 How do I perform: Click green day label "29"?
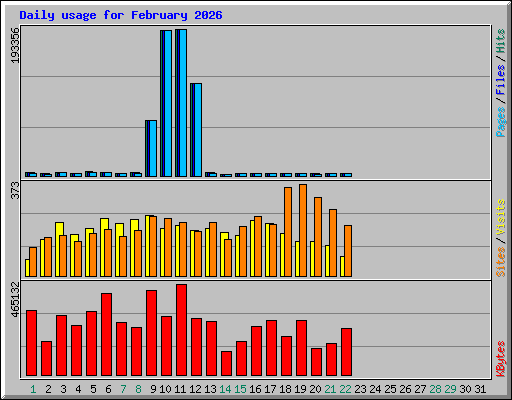[x=450, y=389]
